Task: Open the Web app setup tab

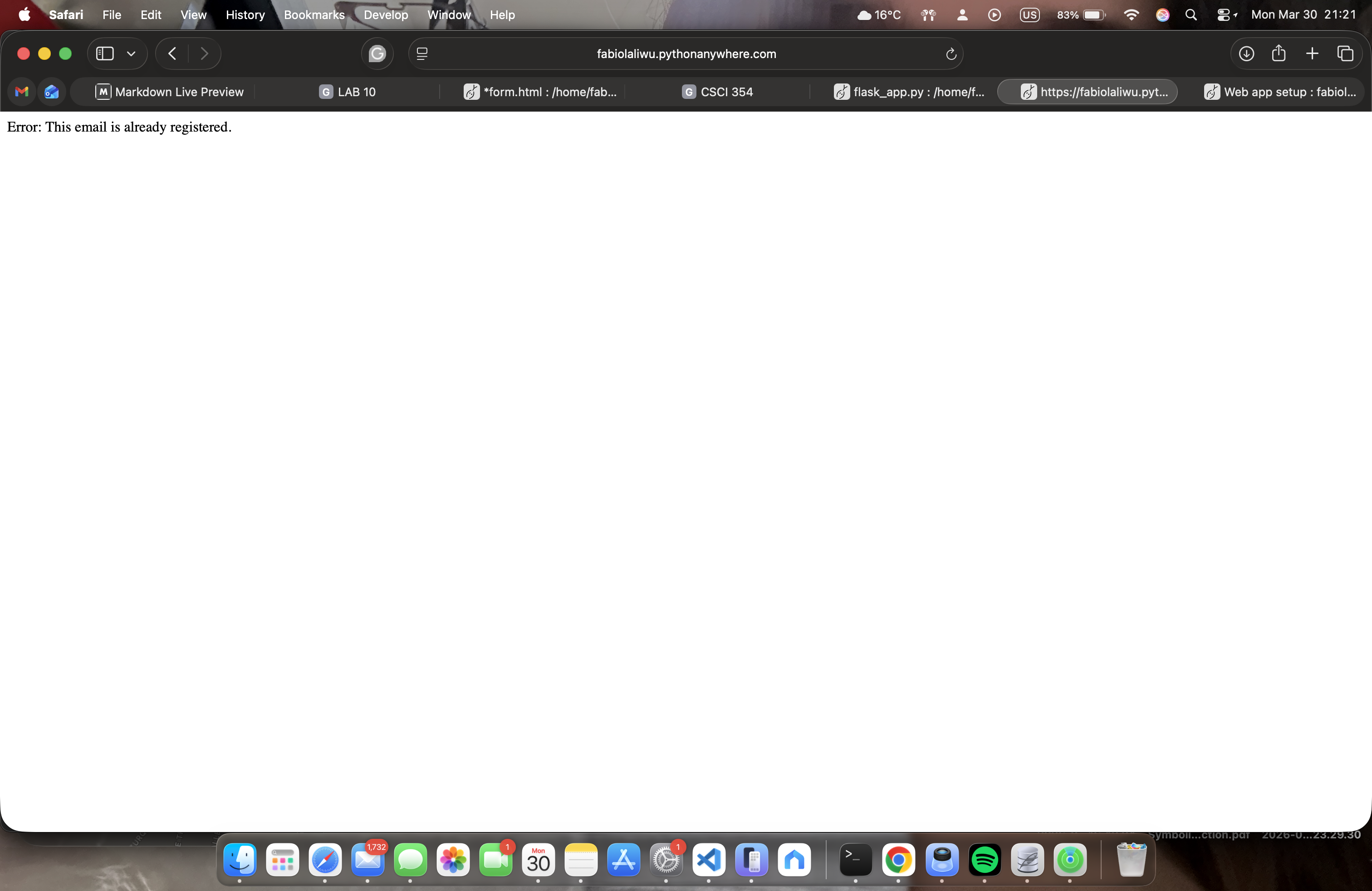Action: tap(1280, 92)
